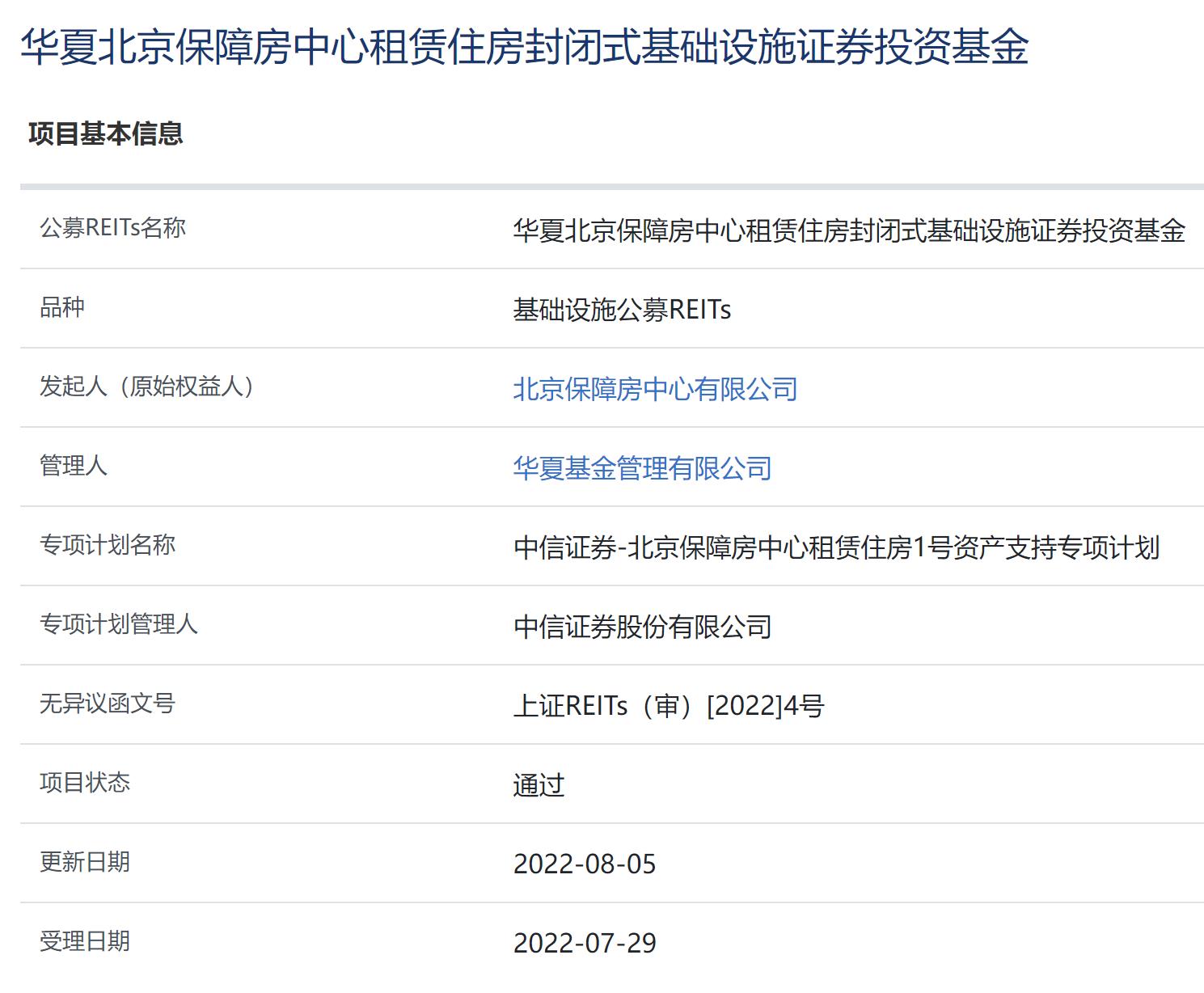The image size is (1204, 993).
Task: Click the 基础设施公募REITs value text
Action: click(622, 310)
